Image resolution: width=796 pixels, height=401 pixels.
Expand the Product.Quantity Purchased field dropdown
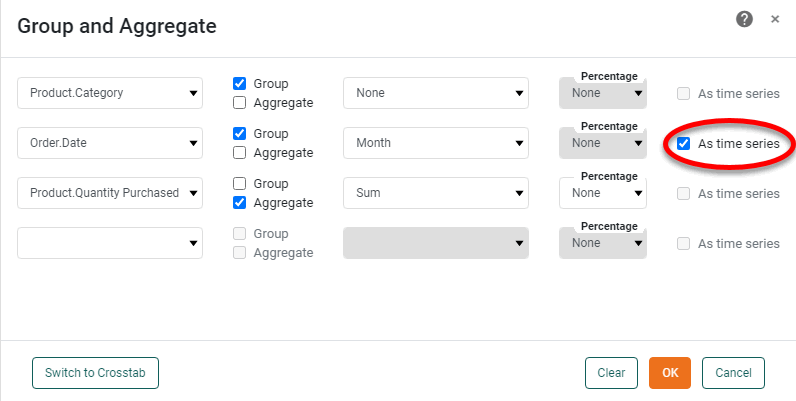click(110, 193)
